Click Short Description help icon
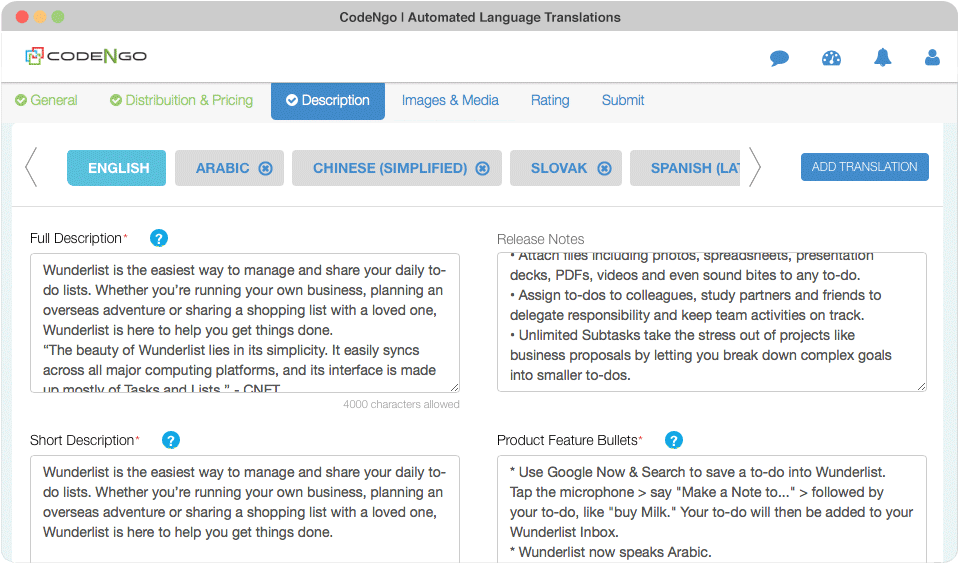The image size is (960, 563). pyautogui.click(x=171, y=440)
